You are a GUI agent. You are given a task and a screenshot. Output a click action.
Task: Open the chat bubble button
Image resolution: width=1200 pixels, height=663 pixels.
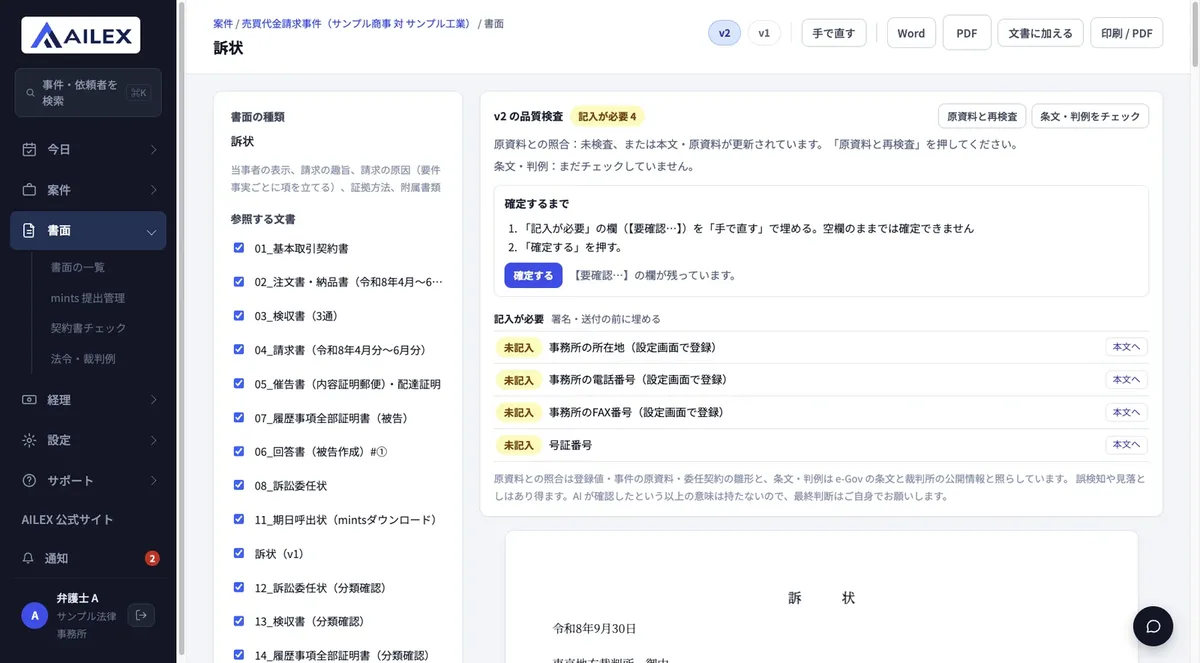point(1153,626)
